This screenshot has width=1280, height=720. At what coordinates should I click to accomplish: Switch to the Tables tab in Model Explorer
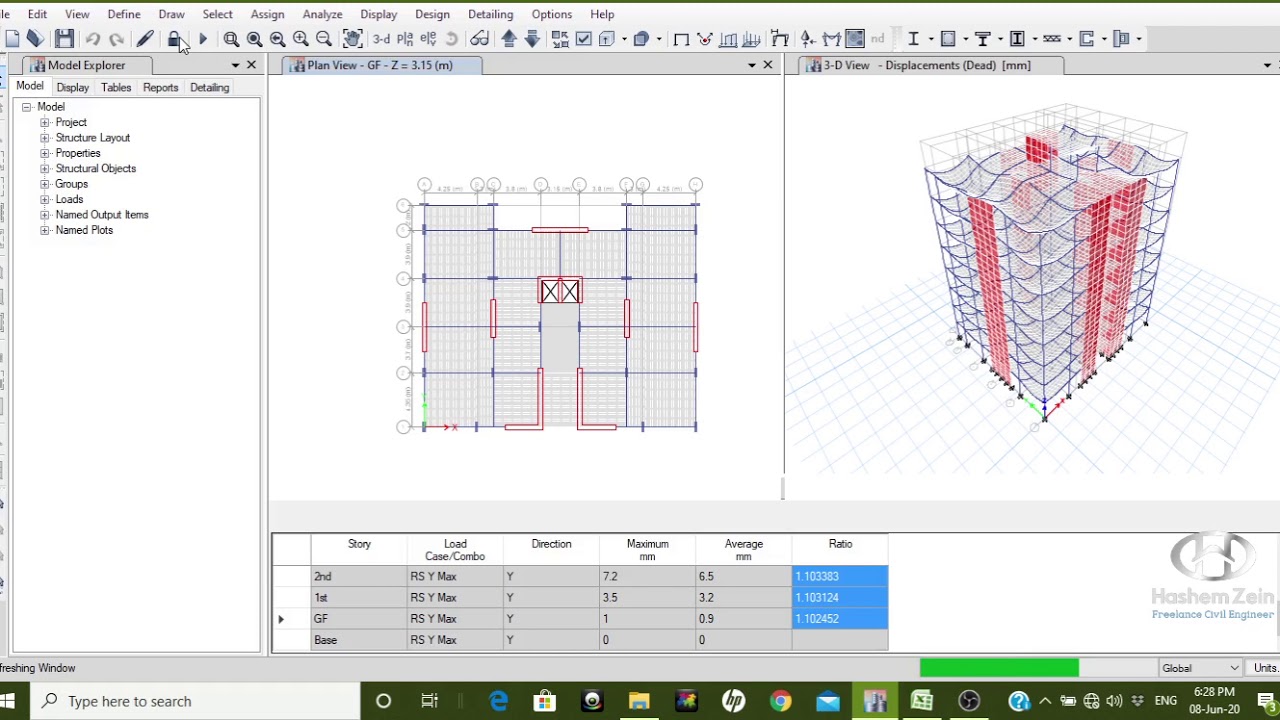coord(116,87)
